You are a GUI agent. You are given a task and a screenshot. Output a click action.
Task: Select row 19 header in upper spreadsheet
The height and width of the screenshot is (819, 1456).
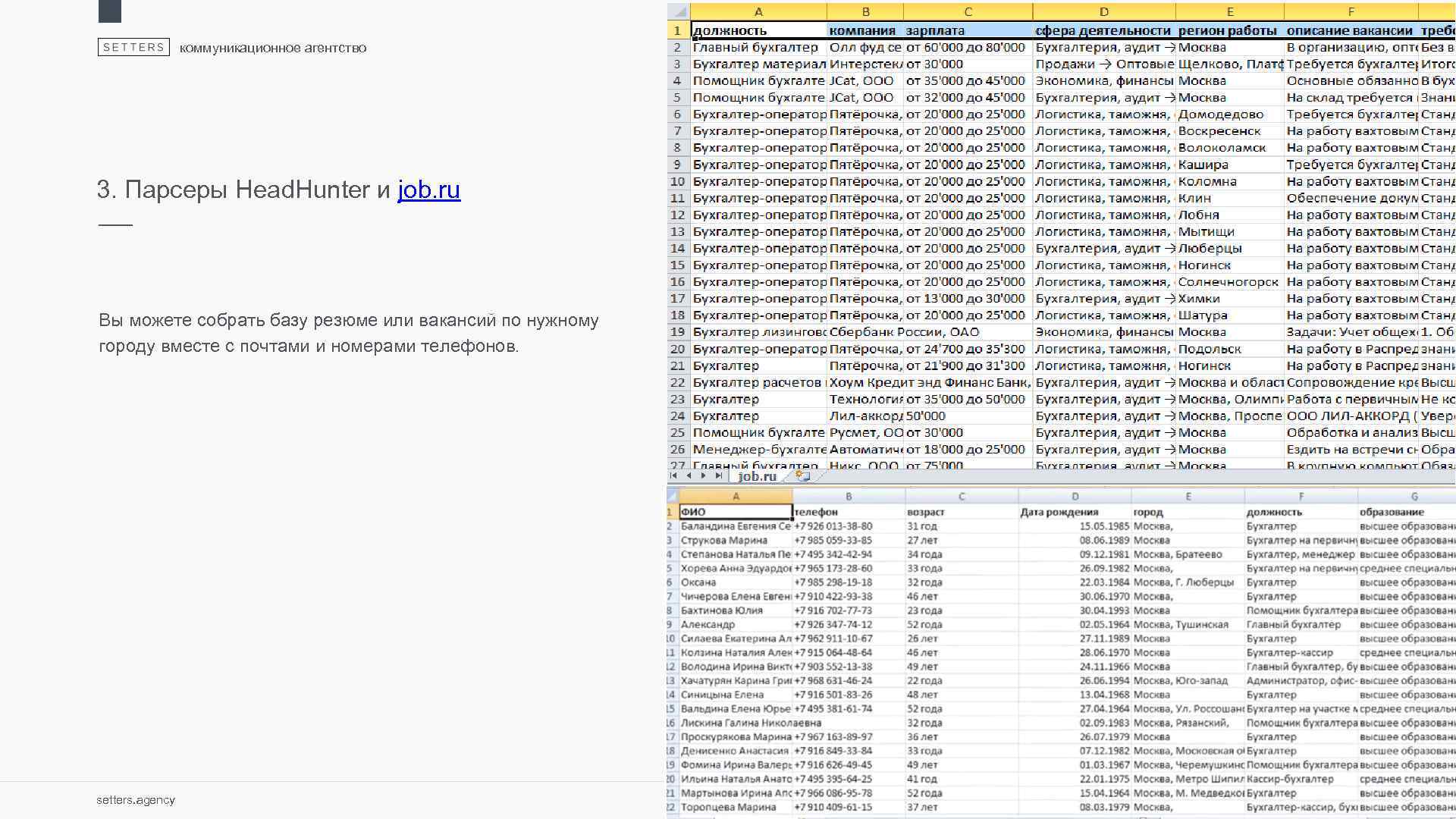[677, 332]
